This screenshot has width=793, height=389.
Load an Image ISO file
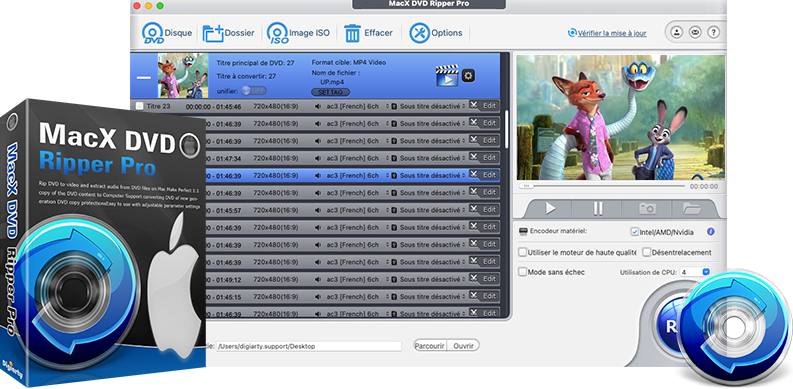298,33
